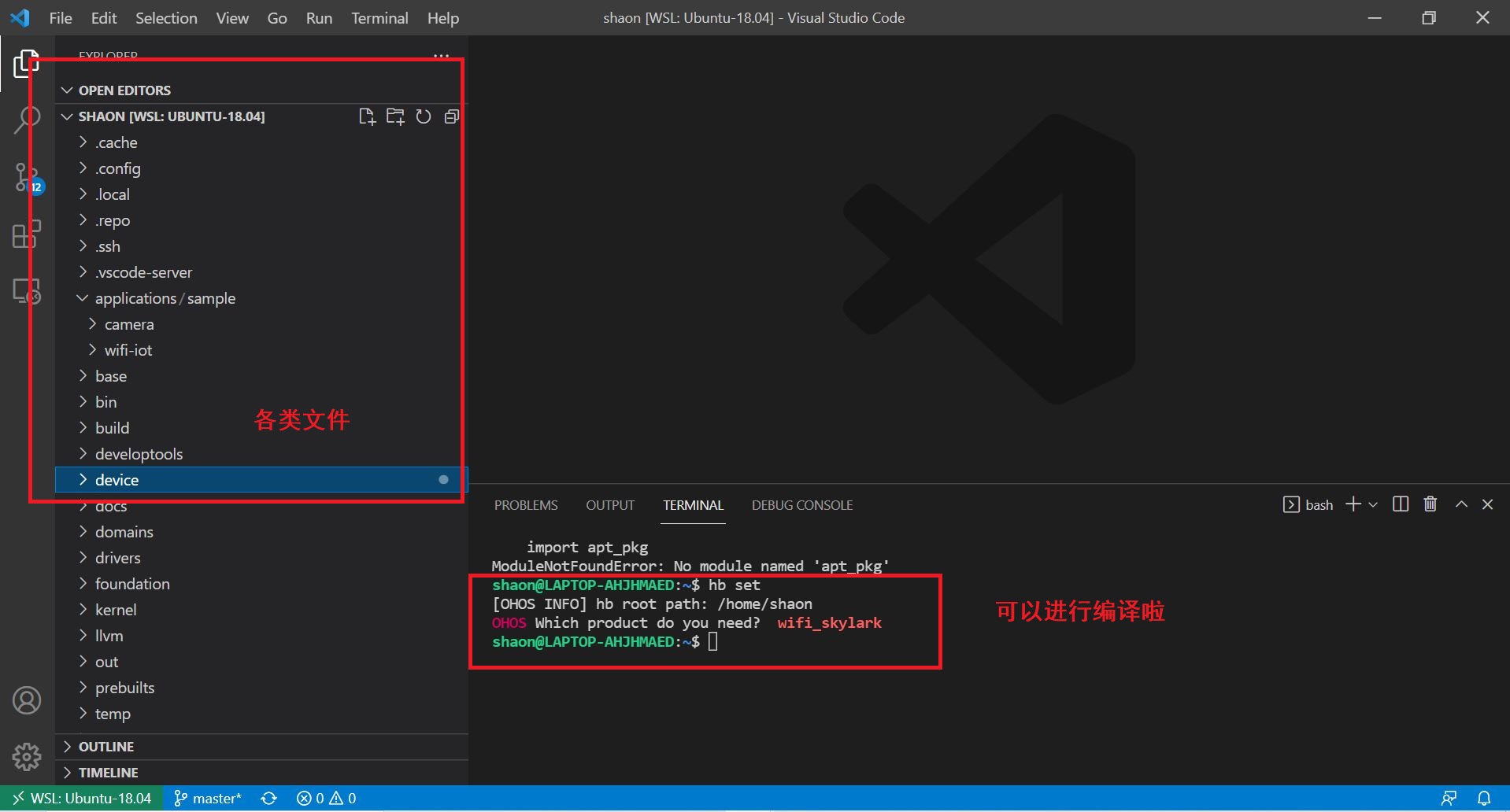Open the Accounts menu icon

27,700
